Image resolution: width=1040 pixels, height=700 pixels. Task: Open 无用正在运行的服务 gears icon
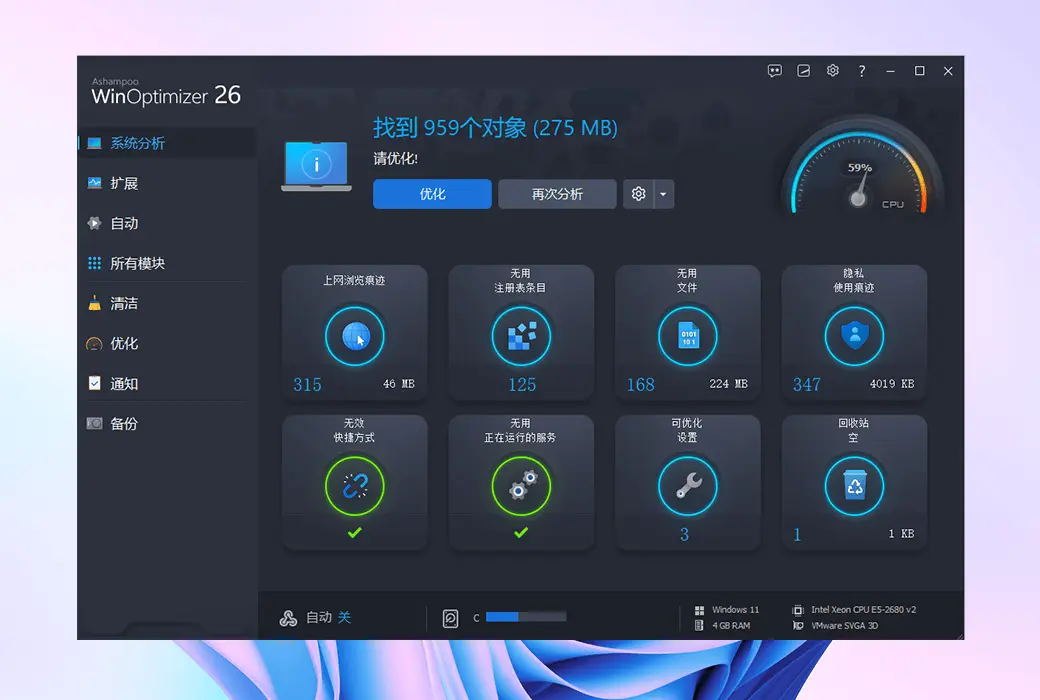click(521, 486)
